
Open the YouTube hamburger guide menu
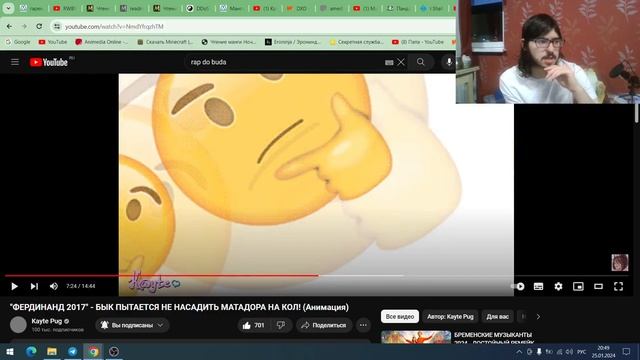pyautogui.click(x=15, y=62)
